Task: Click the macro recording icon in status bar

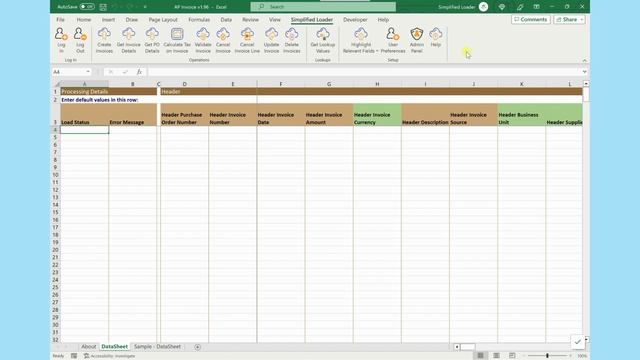Action: [x=74, y=356]
